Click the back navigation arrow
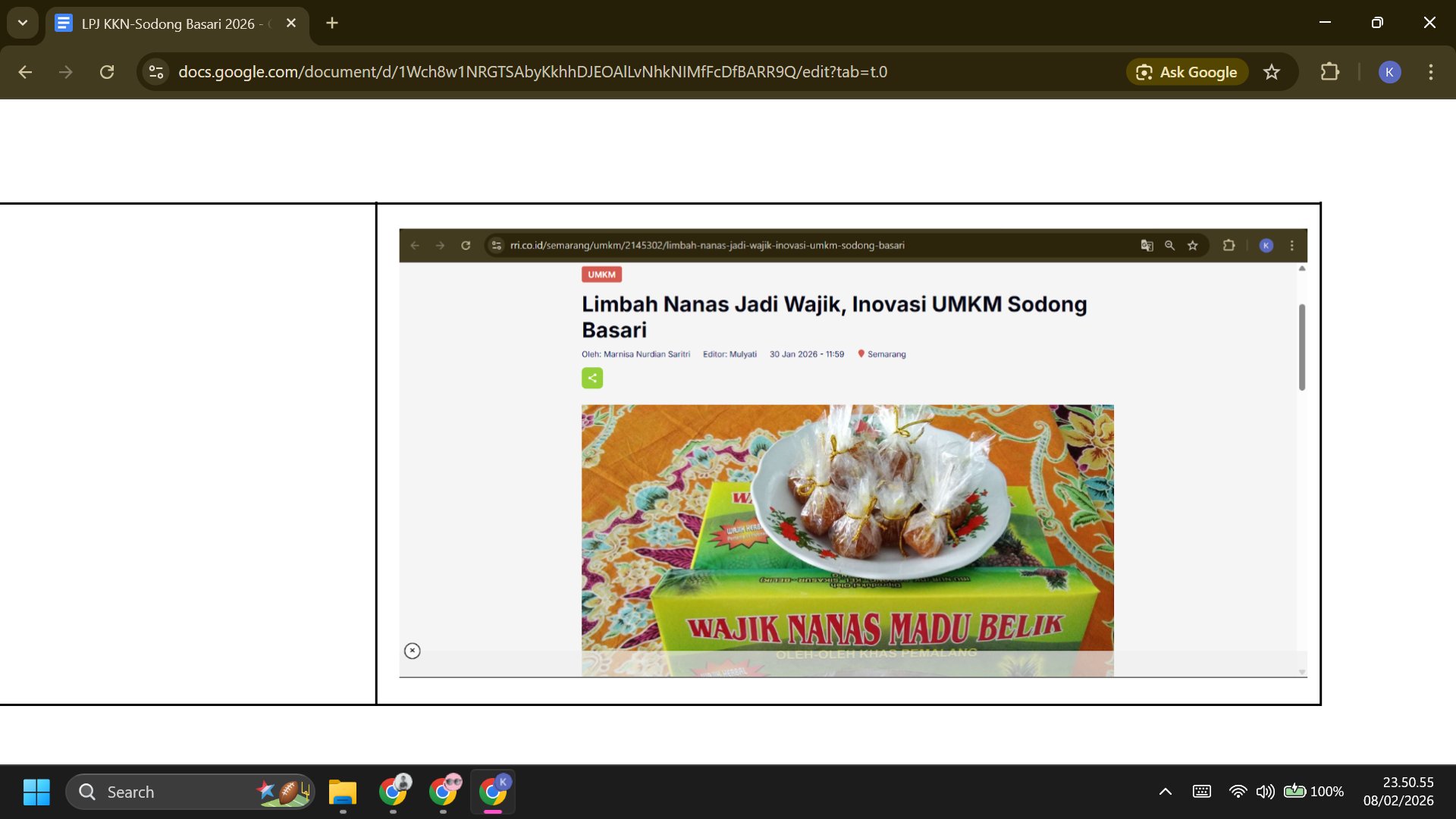Viewport: 1456px width, 819px height. pyautogui.click(x=26, y=72)
